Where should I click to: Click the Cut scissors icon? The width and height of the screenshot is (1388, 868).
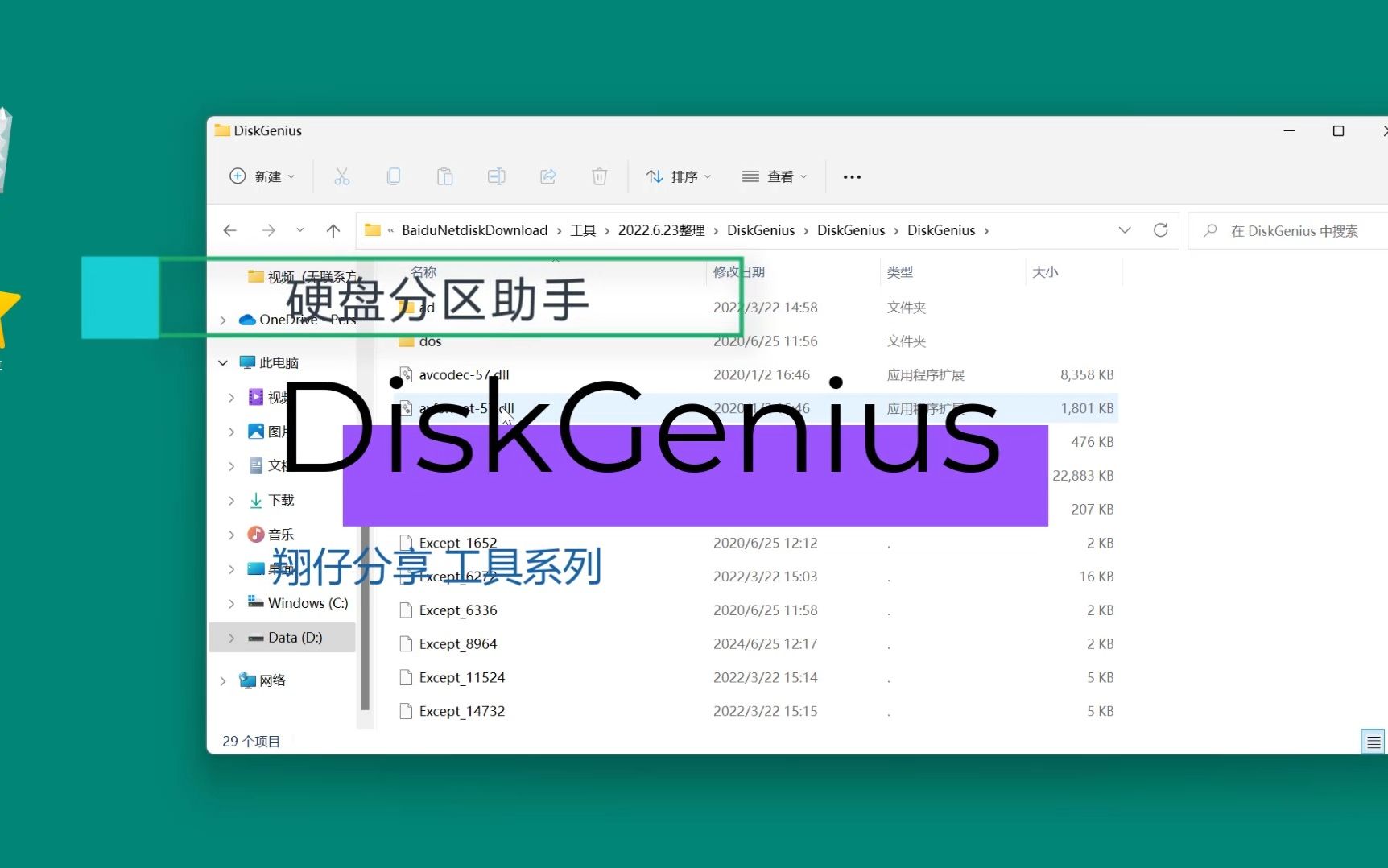point(342,176)
